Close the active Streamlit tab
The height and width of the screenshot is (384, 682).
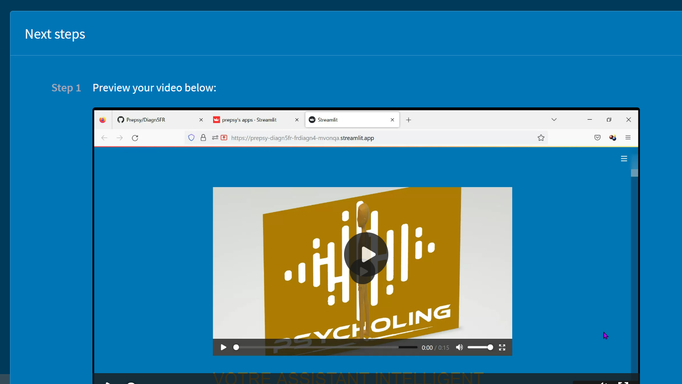click(x=392, y=120)
